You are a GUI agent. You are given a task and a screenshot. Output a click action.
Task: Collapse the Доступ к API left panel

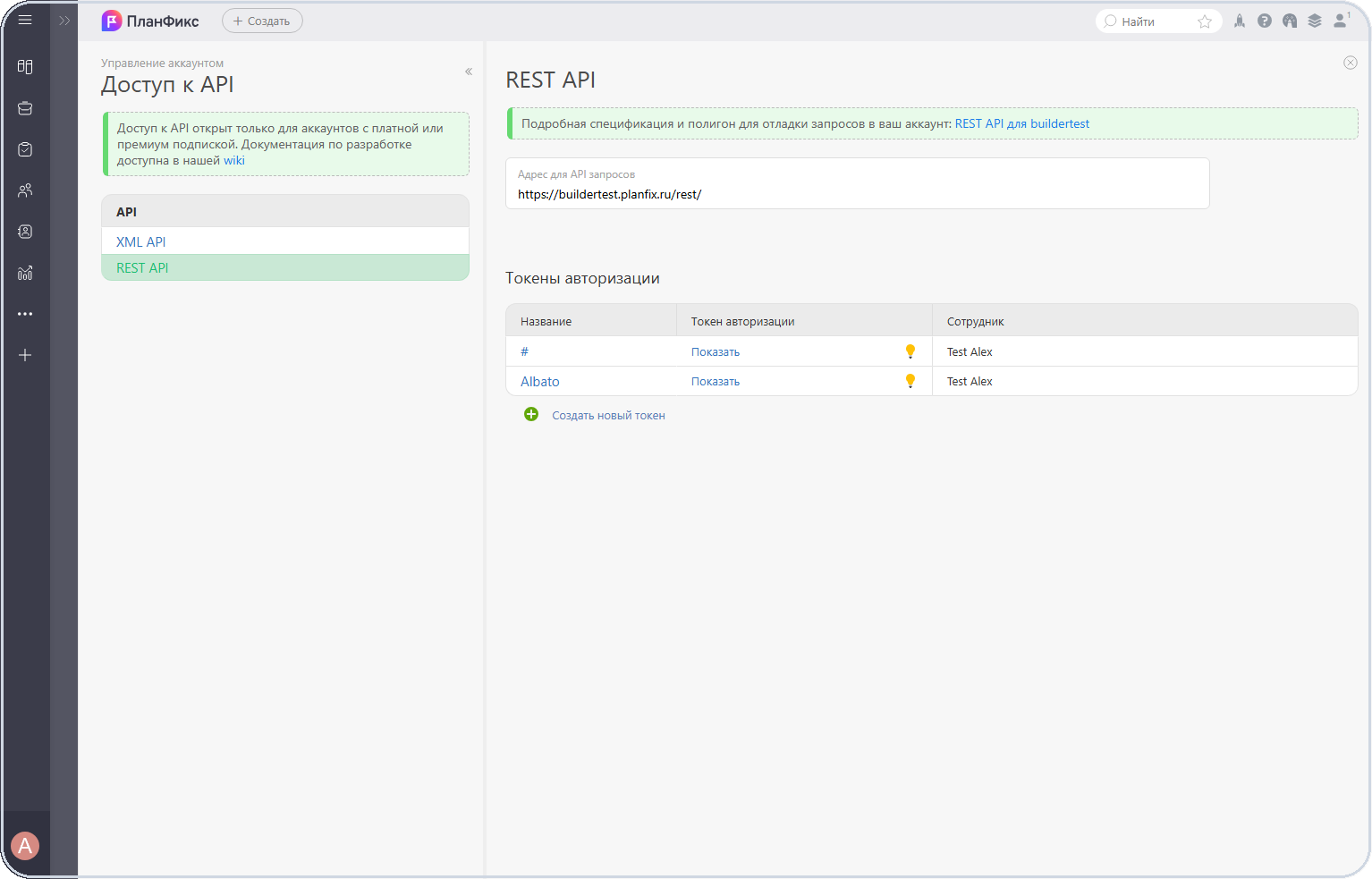click(469, 72)
